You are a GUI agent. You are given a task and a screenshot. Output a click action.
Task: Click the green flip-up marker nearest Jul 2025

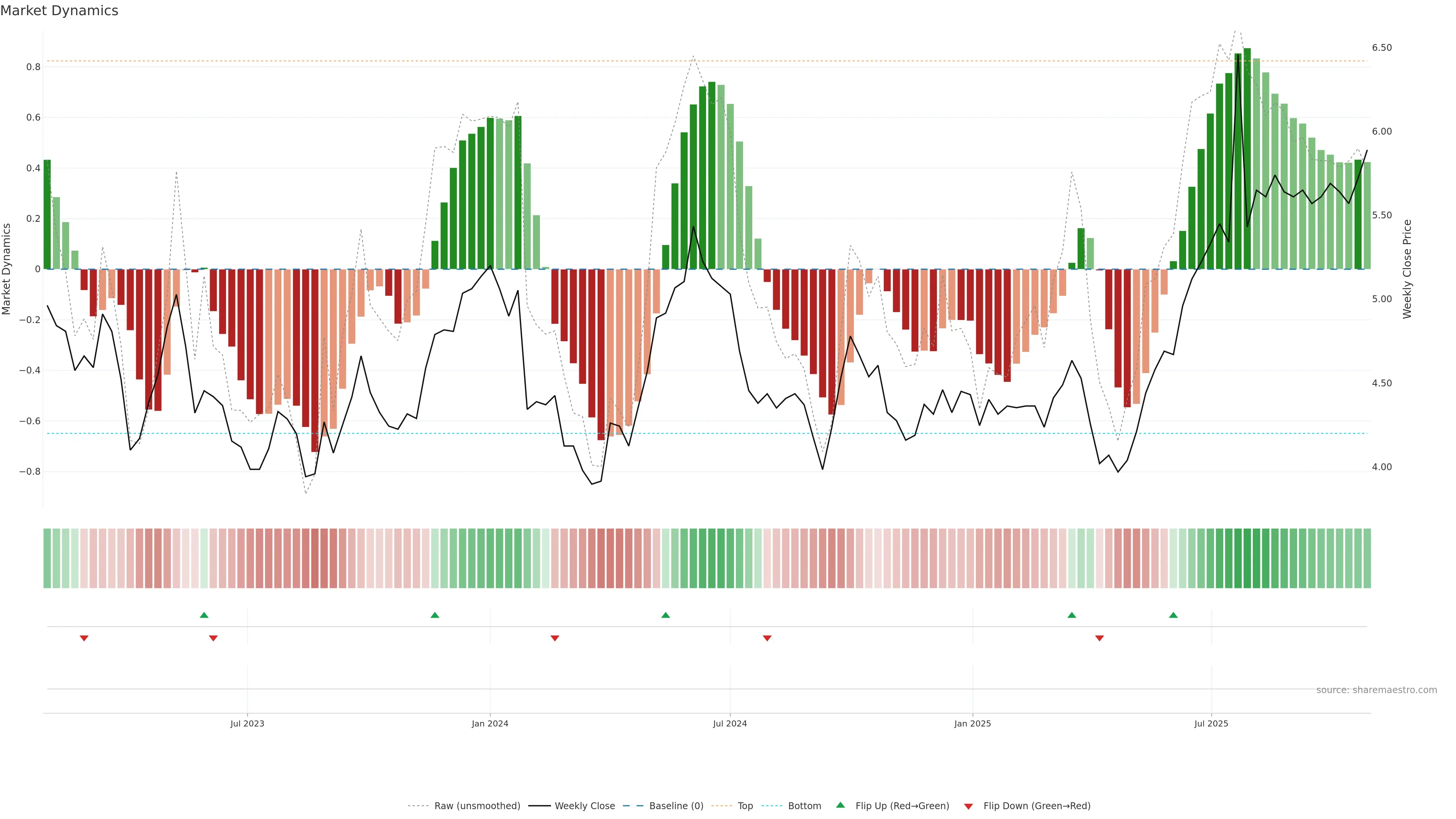(1174, 615)
